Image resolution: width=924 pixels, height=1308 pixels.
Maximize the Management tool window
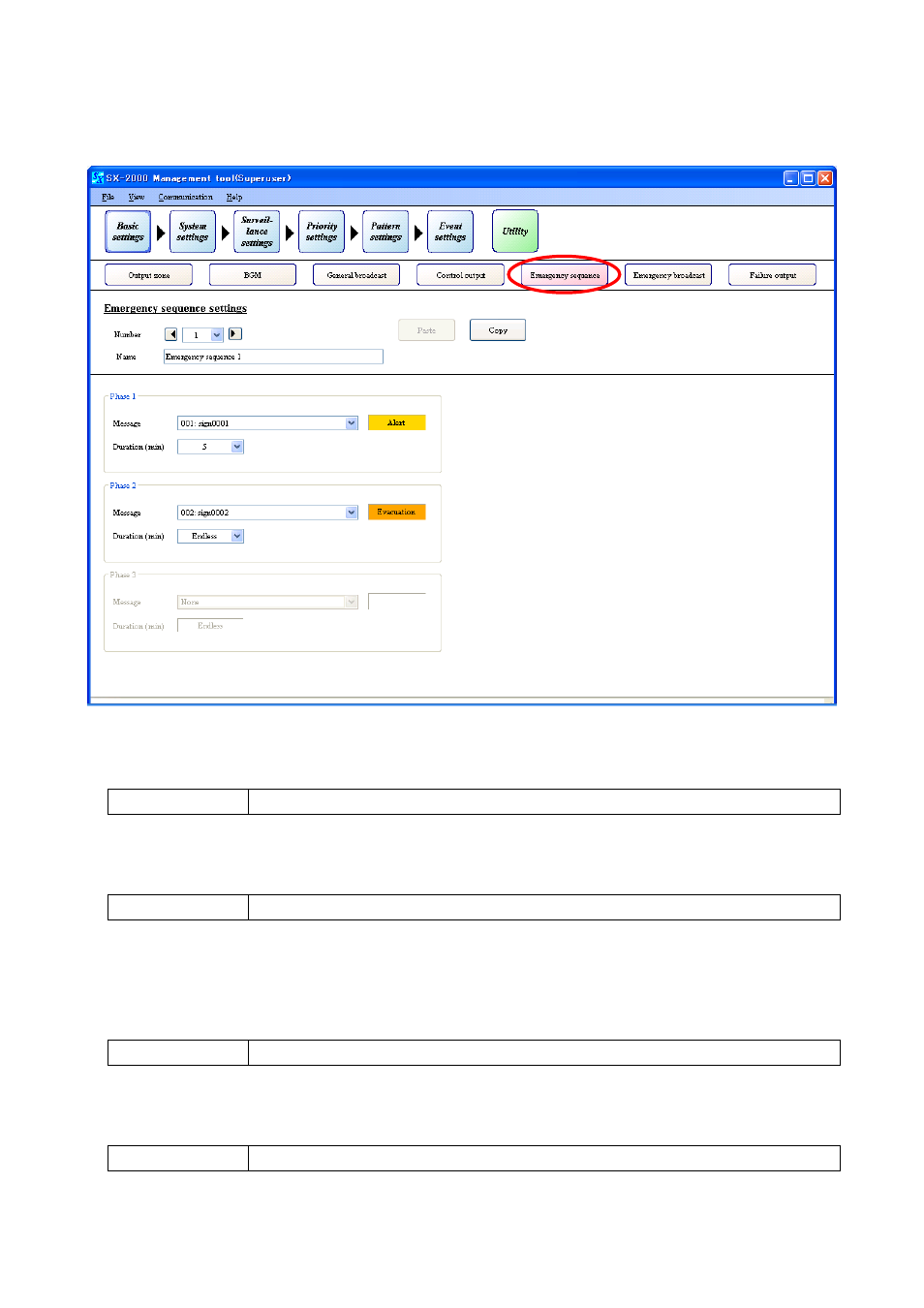(808, 178)
